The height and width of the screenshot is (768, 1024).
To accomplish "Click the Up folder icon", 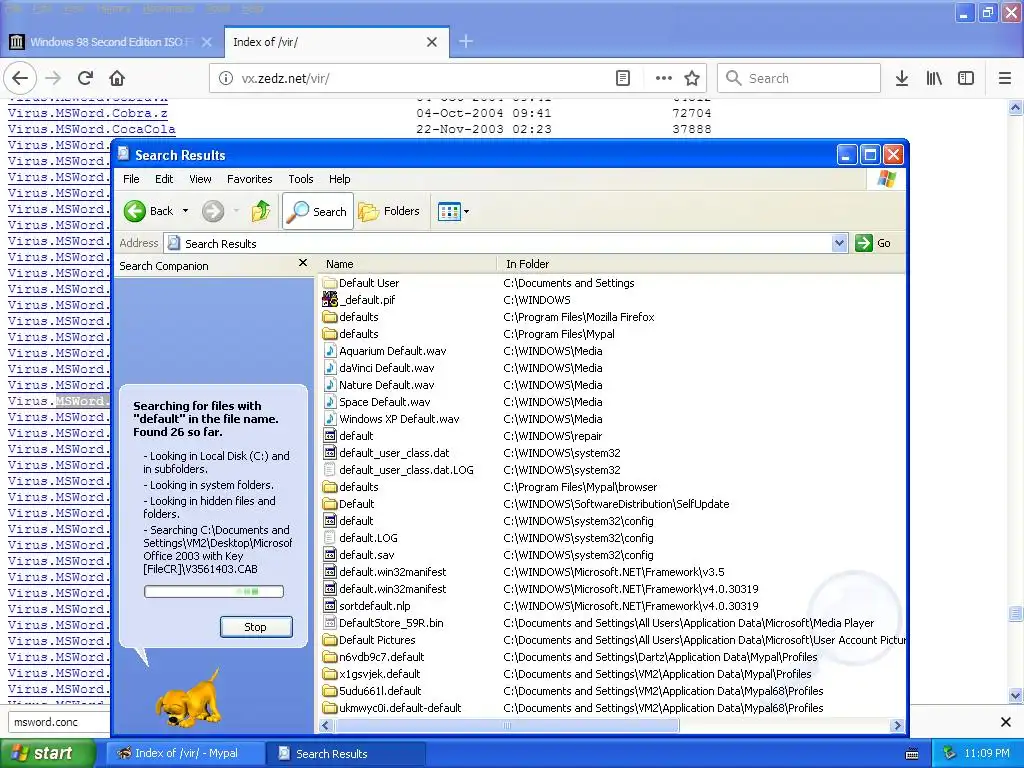I will click(261, 211).
